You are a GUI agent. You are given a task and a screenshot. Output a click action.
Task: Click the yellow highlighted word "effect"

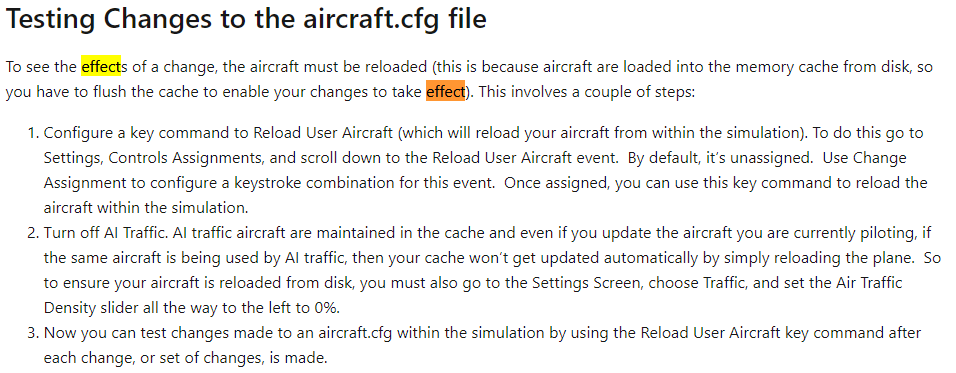[x=101, y=66]
